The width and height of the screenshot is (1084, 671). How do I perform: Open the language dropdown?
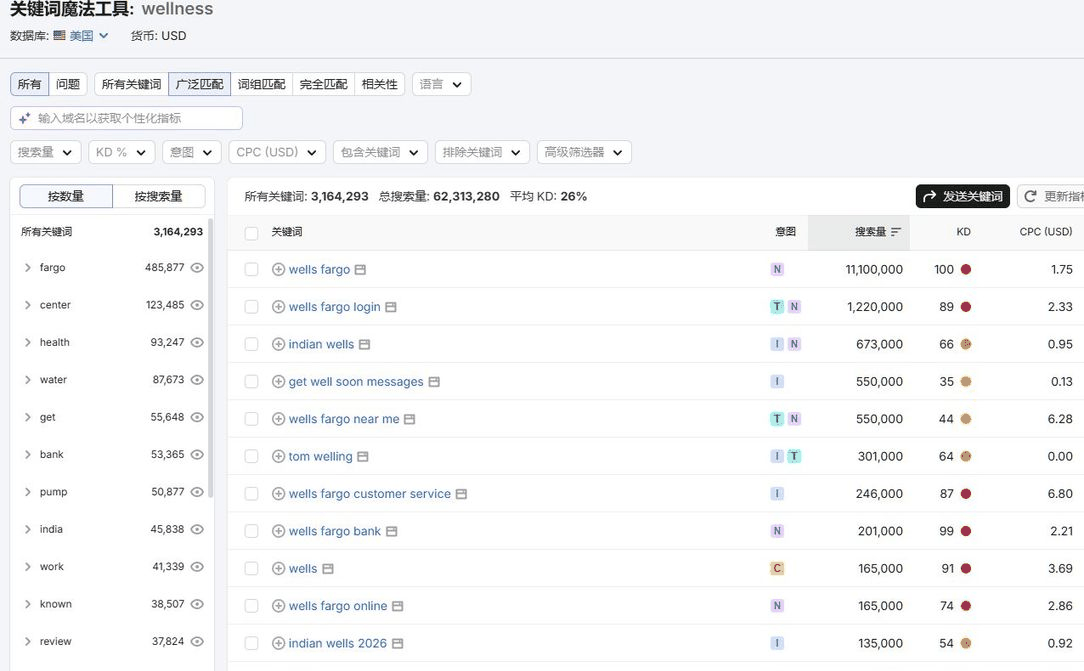(x=441, y=84)
